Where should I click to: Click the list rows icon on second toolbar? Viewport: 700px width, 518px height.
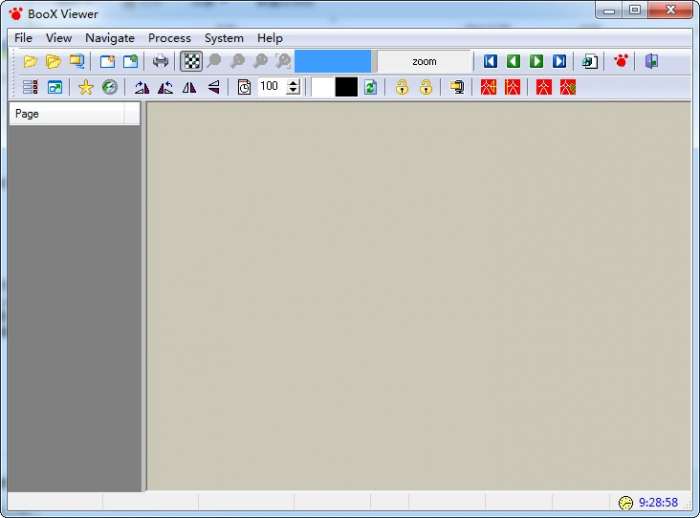(x=30, y=87)
